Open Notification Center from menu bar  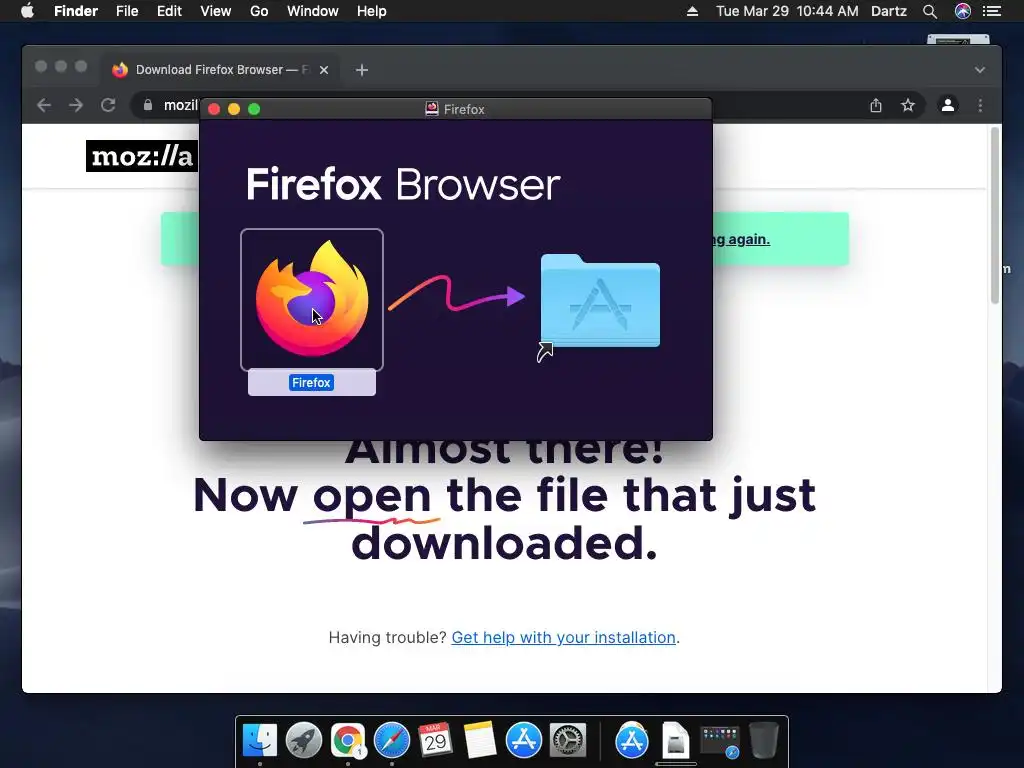pyautogui.click(x=992, y=11)
